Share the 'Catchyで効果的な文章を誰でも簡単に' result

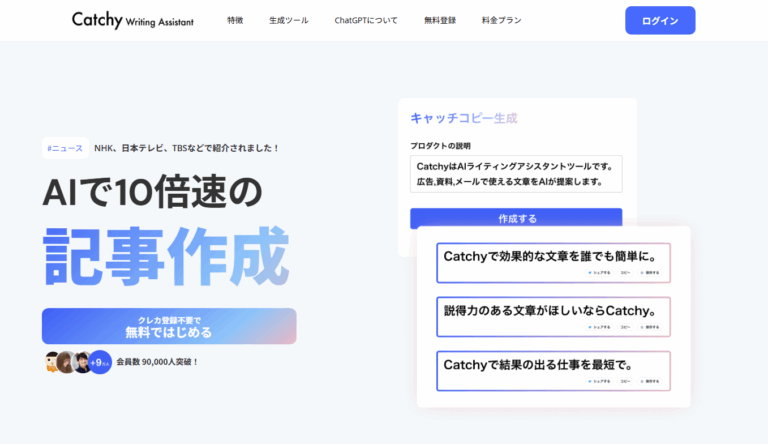(600, 273)
